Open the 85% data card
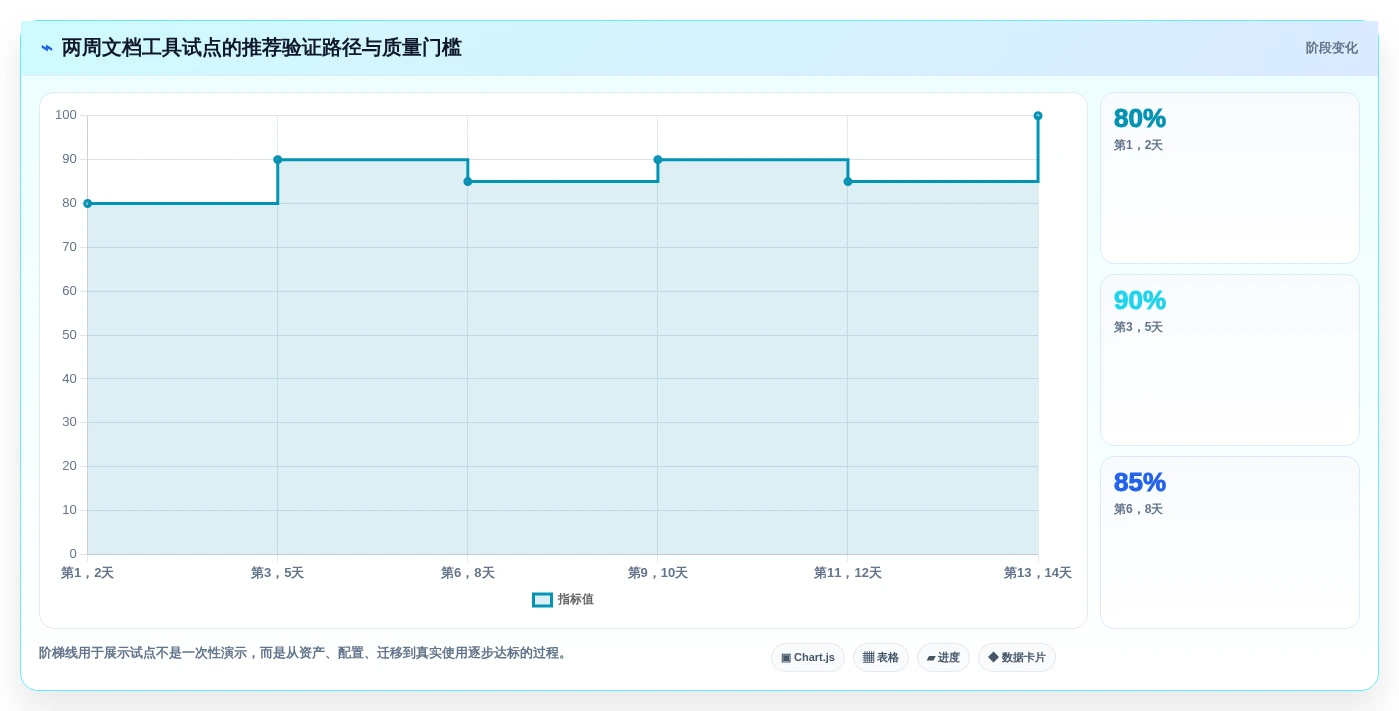The width and height of the screenshot is (1399, 711). [1230, 543]
